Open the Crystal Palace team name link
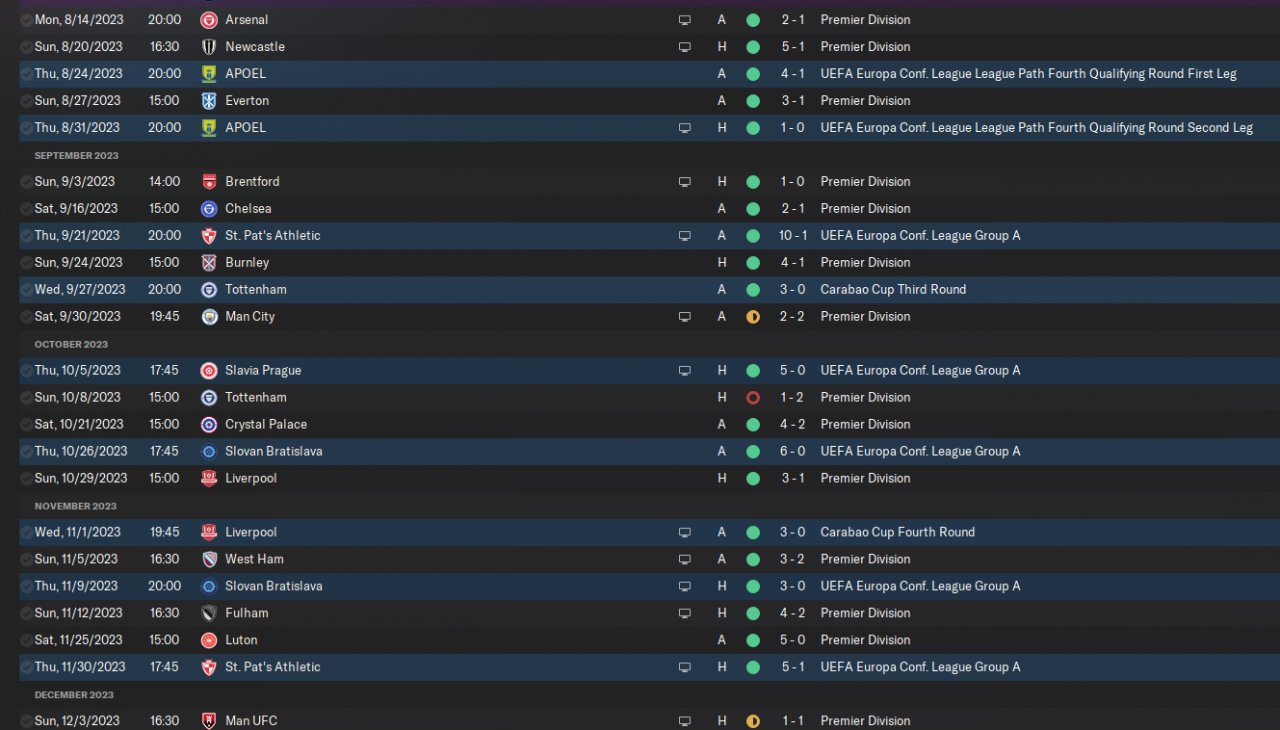This screenshot has width=1280, height=730. click(x=266, y=425)
